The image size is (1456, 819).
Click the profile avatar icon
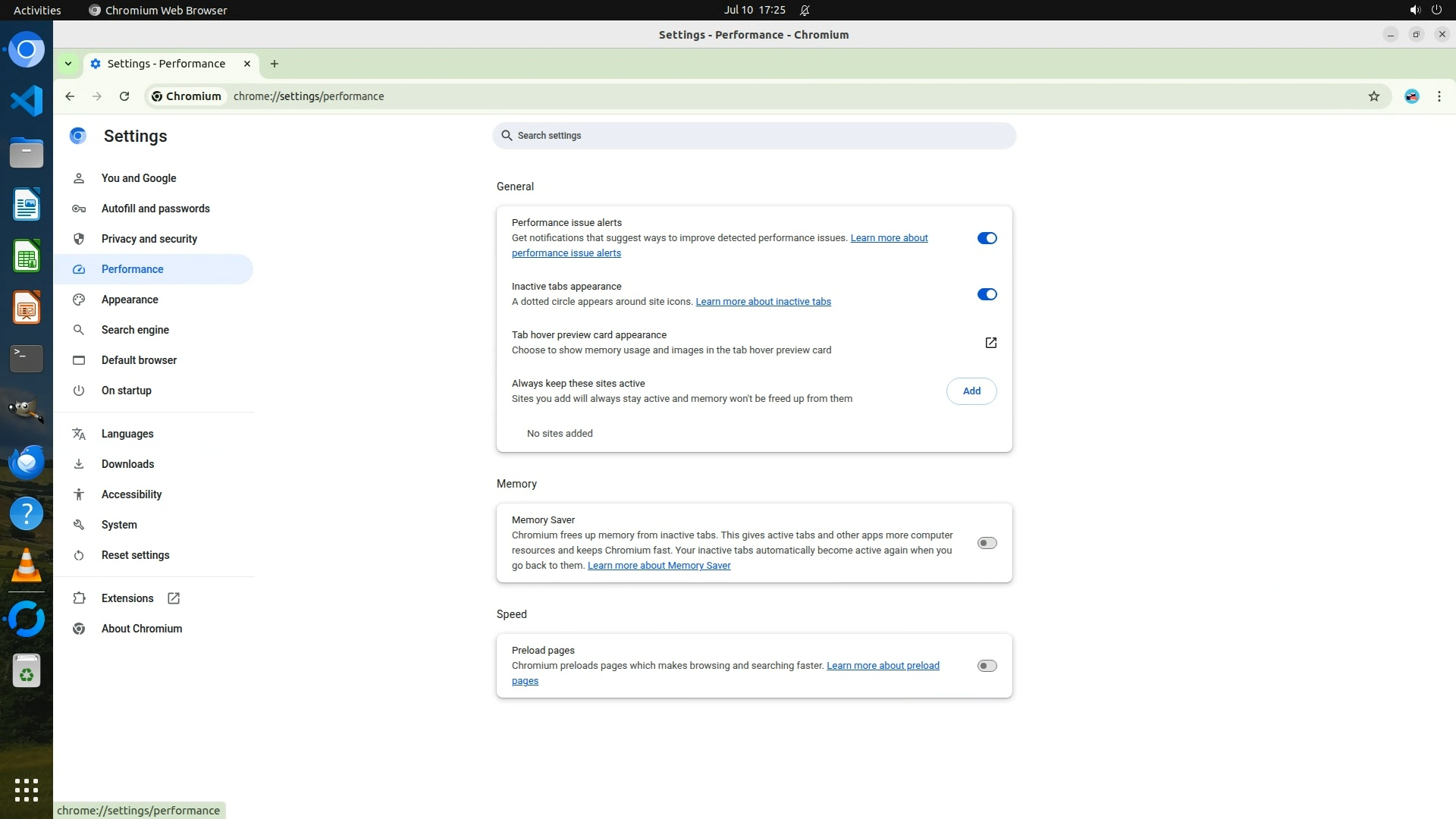(1411, 96)
